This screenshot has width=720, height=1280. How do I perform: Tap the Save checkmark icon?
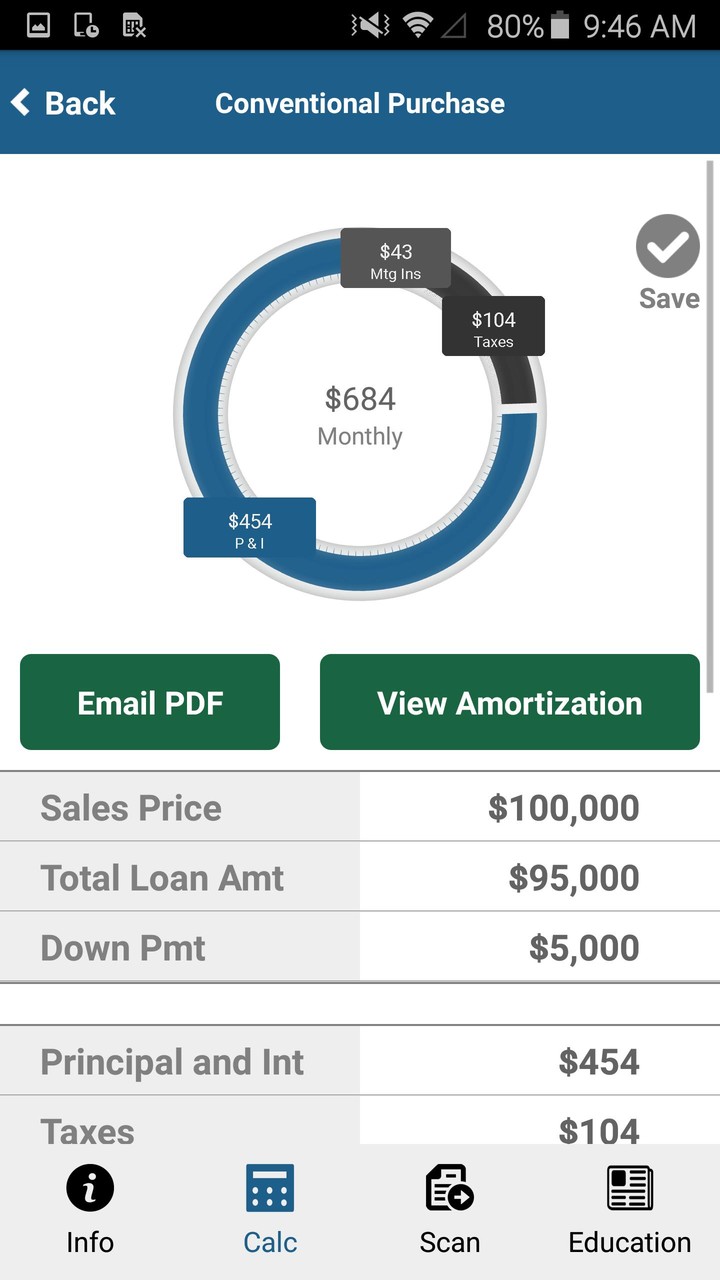coord(667,246)
